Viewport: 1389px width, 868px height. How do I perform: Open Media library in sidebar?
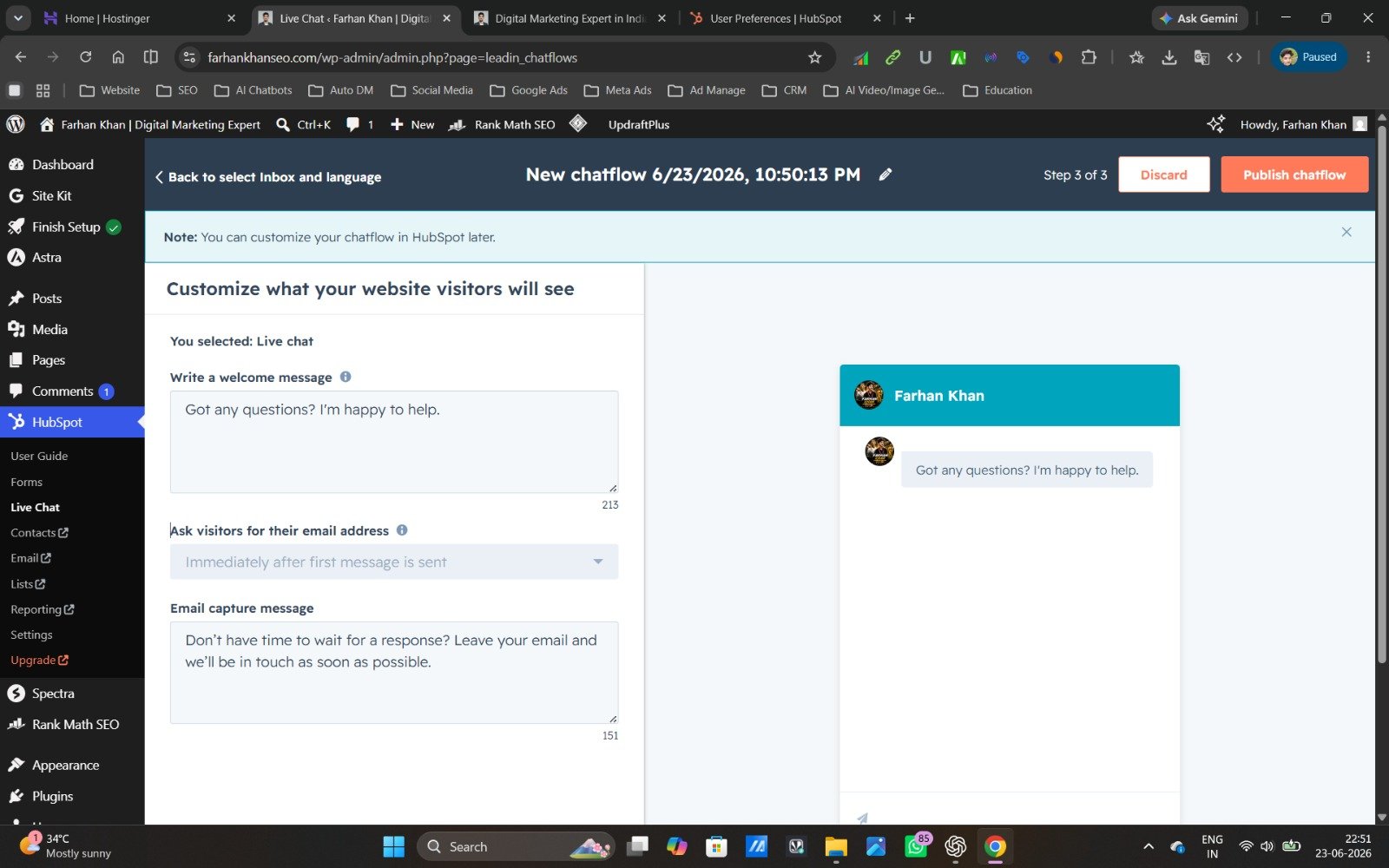pos(72,329)
